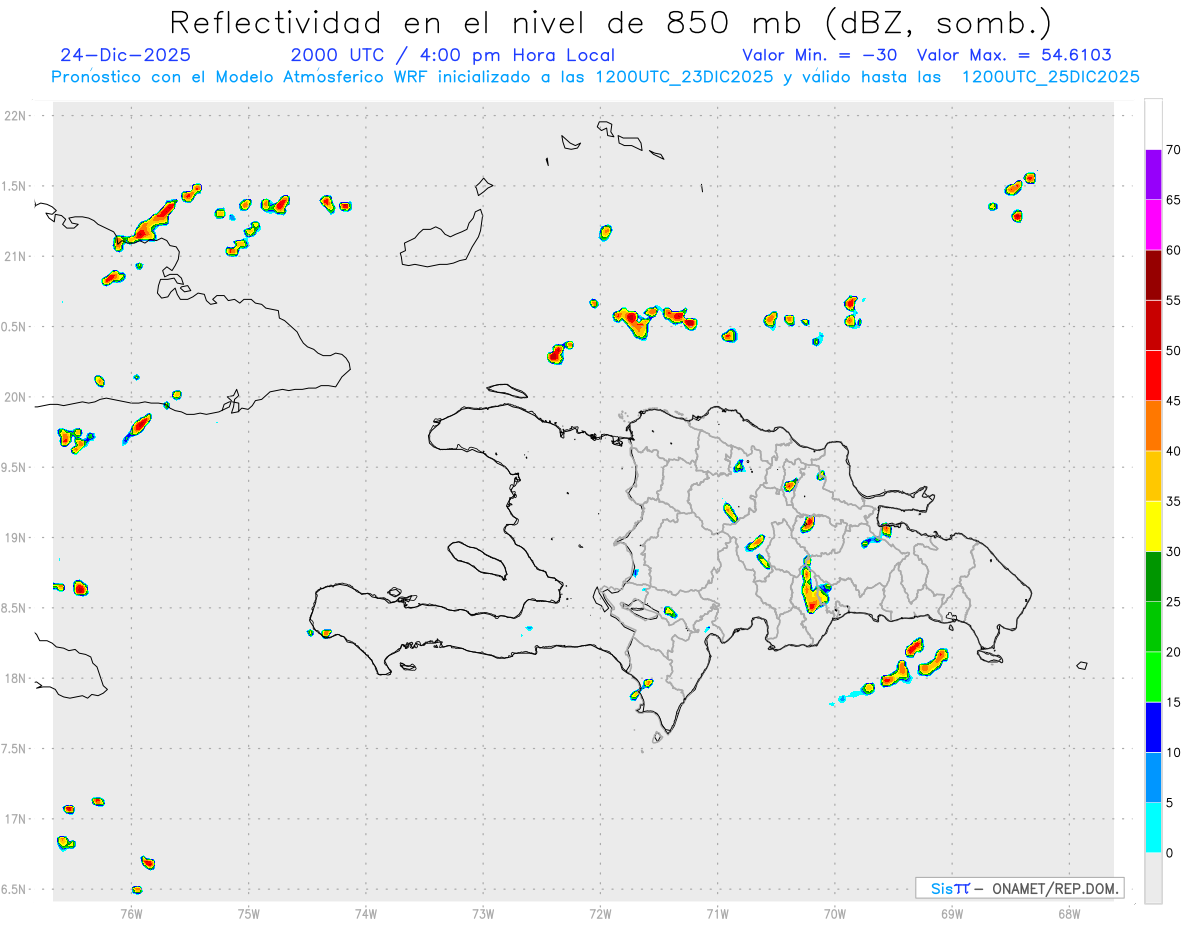Click the time label '2000 UTC / 4:00 pm Hora Local'
Screen dimensions: 1200x927
pyautogui.click(x=452, y=55)
